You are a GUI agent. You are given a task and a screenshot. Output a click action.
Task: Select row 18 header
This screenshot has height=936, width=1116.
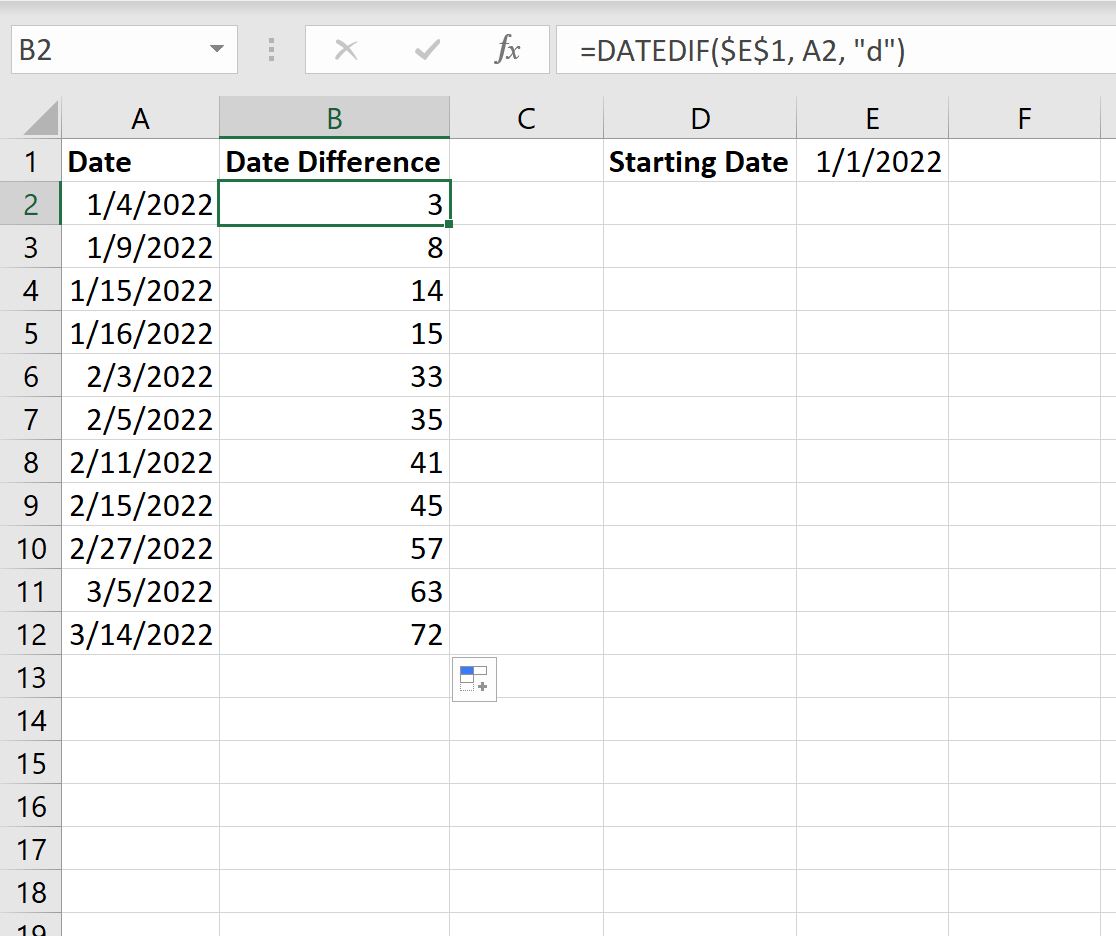(31, 892)
